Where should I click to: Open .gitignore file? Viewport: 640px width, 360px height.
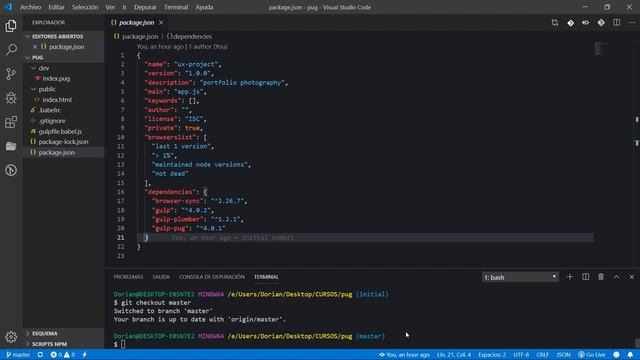point(52,121)
